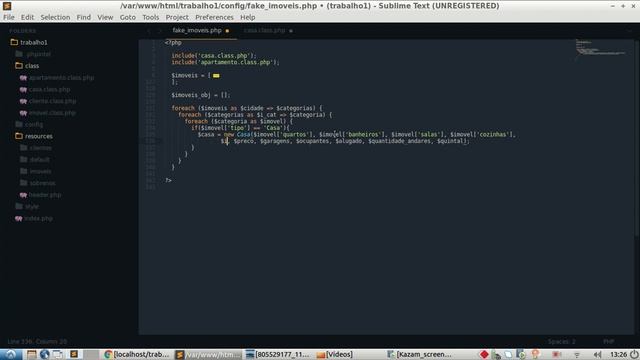Open the Project menu
Viewport: 640px width, 360px height.
(x=177, y=17)
